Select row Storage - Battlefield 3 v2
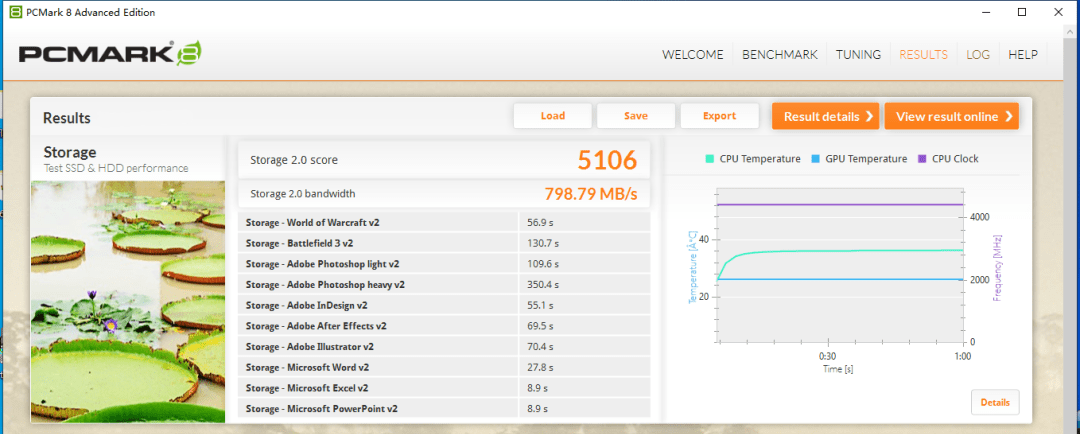Image resolution: width=1080 pixels, height=434 pixels. coord(444,242)
